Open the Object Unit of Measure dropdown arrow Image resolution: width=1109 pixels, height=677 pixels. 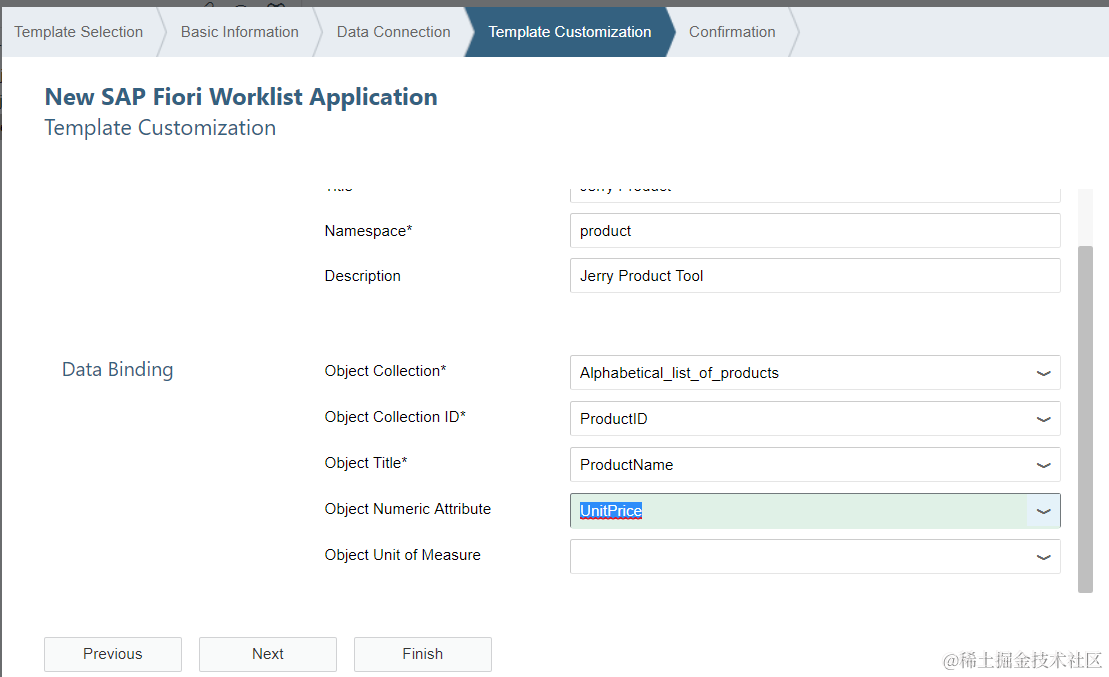1043,557
